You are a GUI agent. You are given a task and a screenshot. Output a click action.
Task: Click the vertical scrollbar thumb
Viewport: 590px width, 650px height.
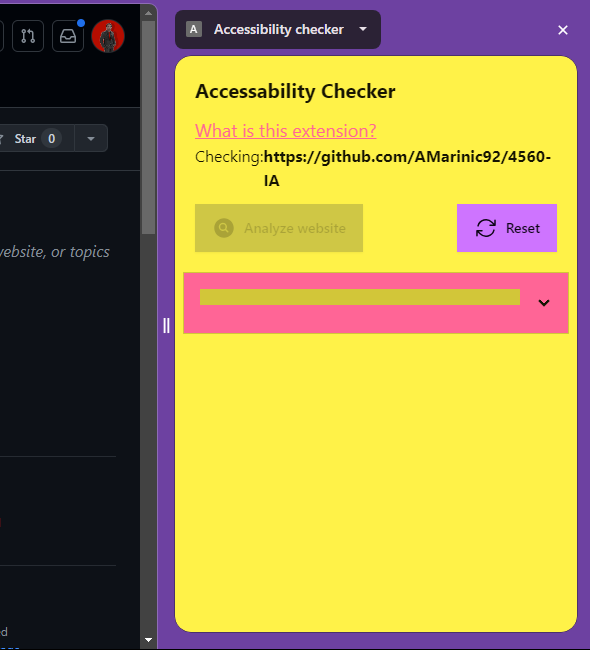148,128
